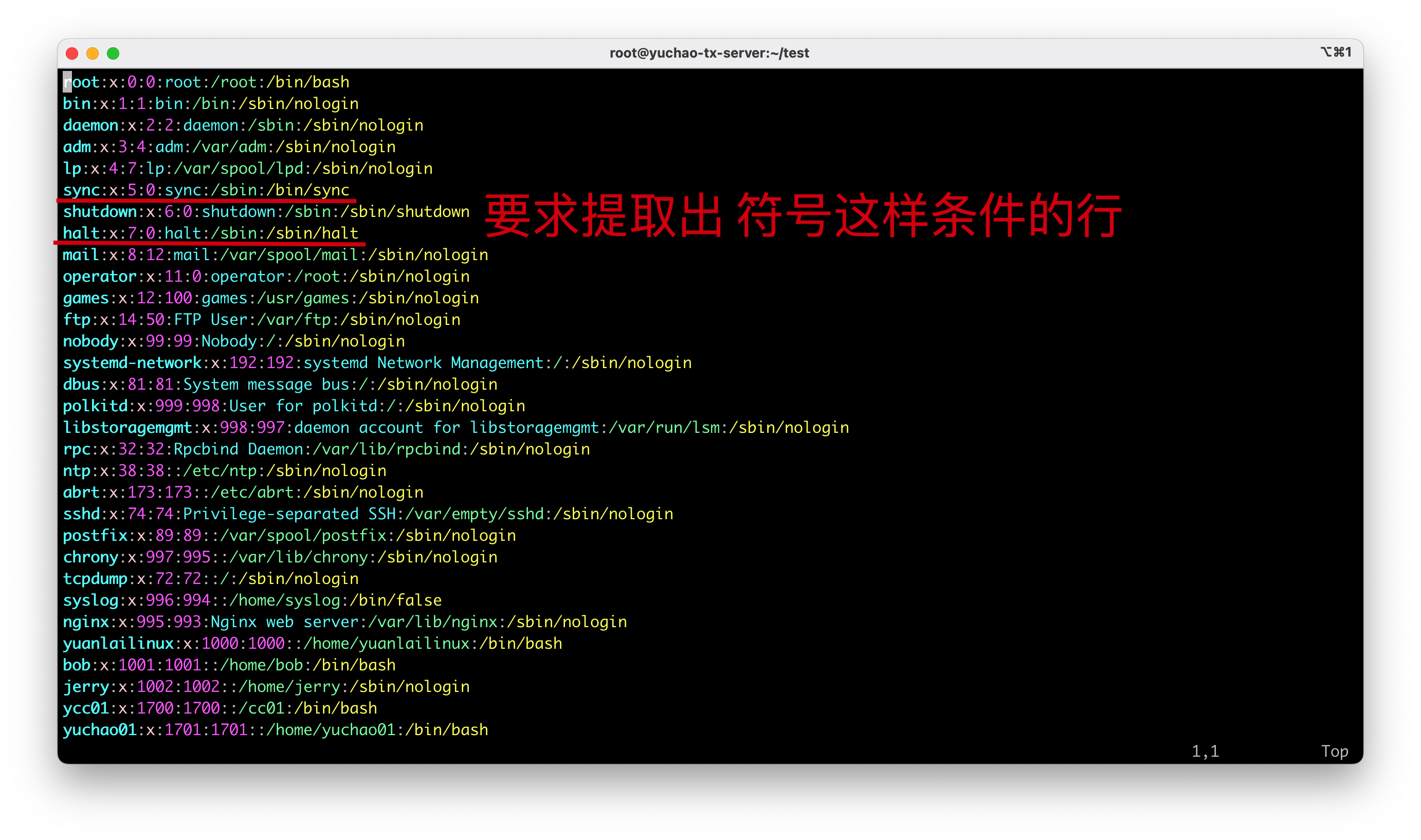Place cursor on the root user line
Screen dimensions: 1421x840
206,83
